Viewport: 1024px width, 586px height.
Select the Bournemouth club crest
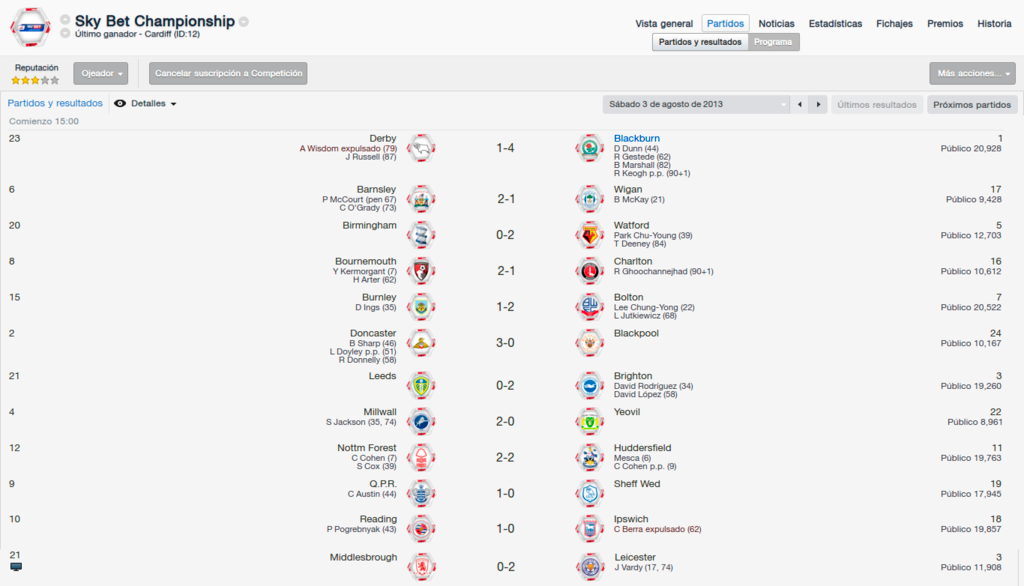pos(421,270)
